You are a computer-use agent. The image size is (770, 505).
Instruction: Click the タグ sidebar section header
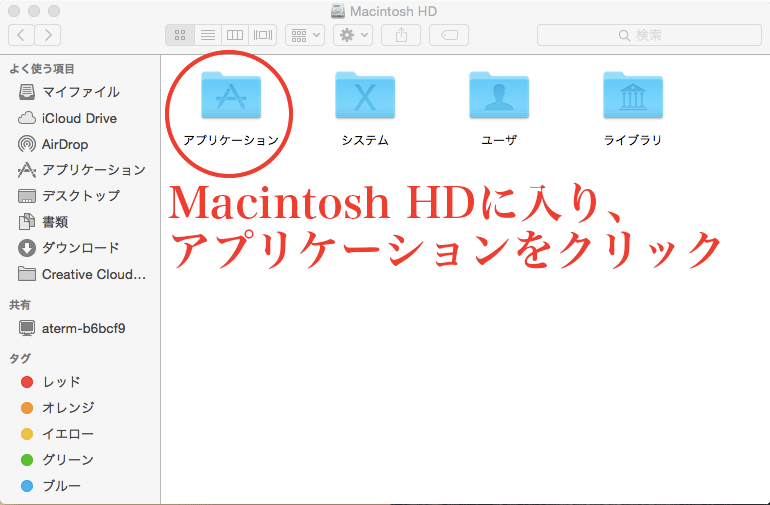(x=20, y=358)
